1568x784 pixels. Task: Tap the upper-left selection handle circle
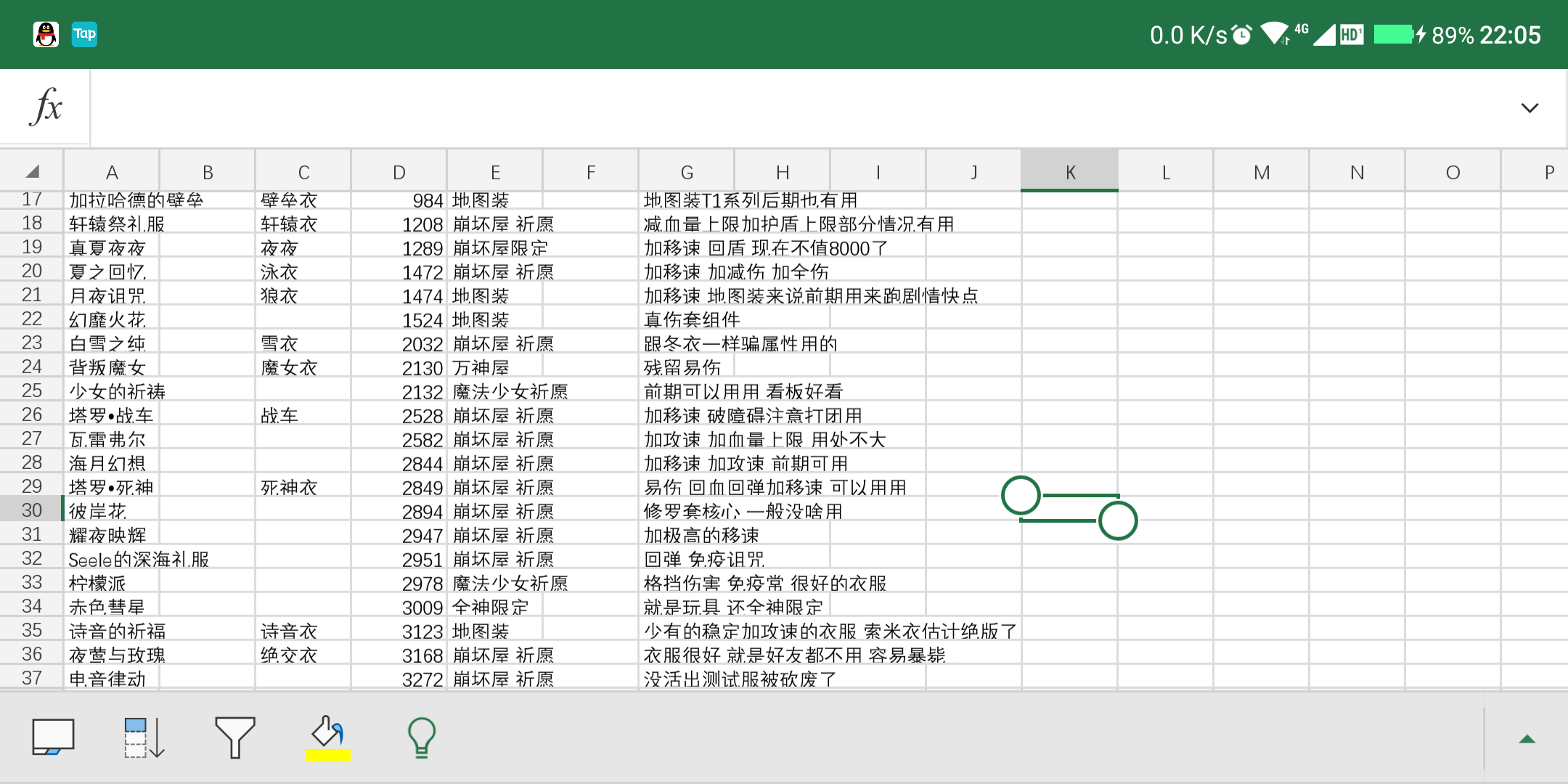coord(1021,496)
